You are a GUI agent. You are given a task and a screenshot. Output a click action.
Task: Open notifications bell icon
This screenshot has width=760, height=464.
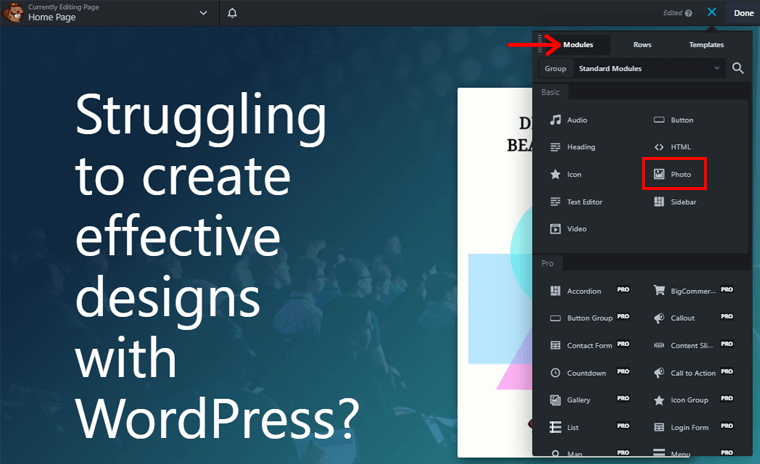click(233, 13)
